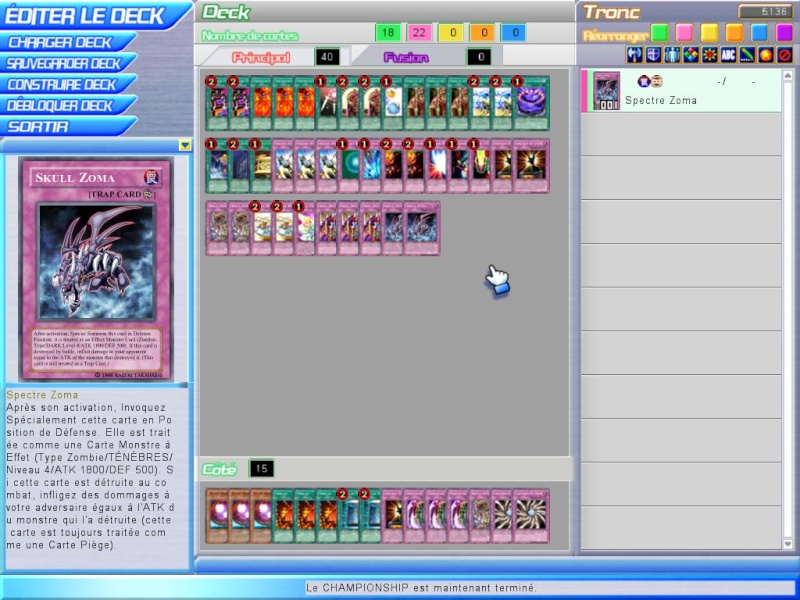
Task: Click the large Skull Zoma card preview
Action: pos(96,269)
